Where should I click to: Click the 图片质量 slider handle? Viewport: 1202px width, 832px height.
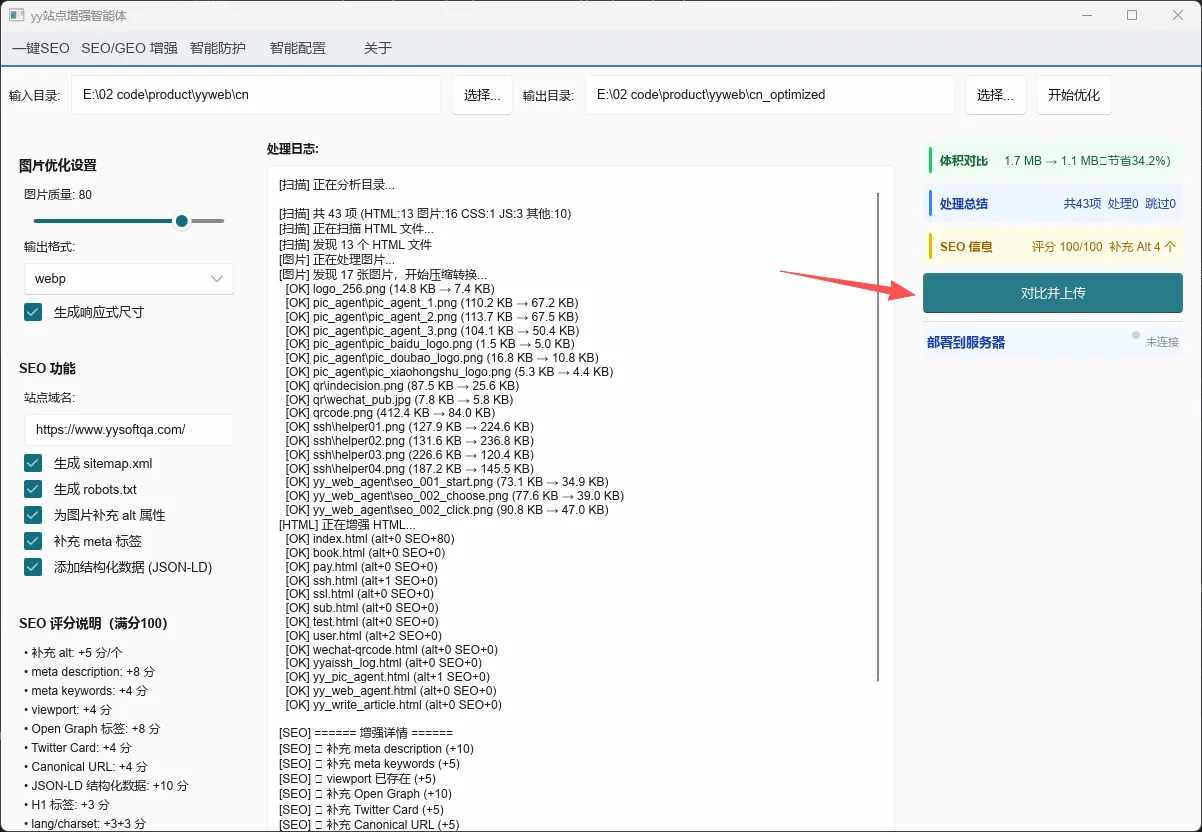coord(182,221)
